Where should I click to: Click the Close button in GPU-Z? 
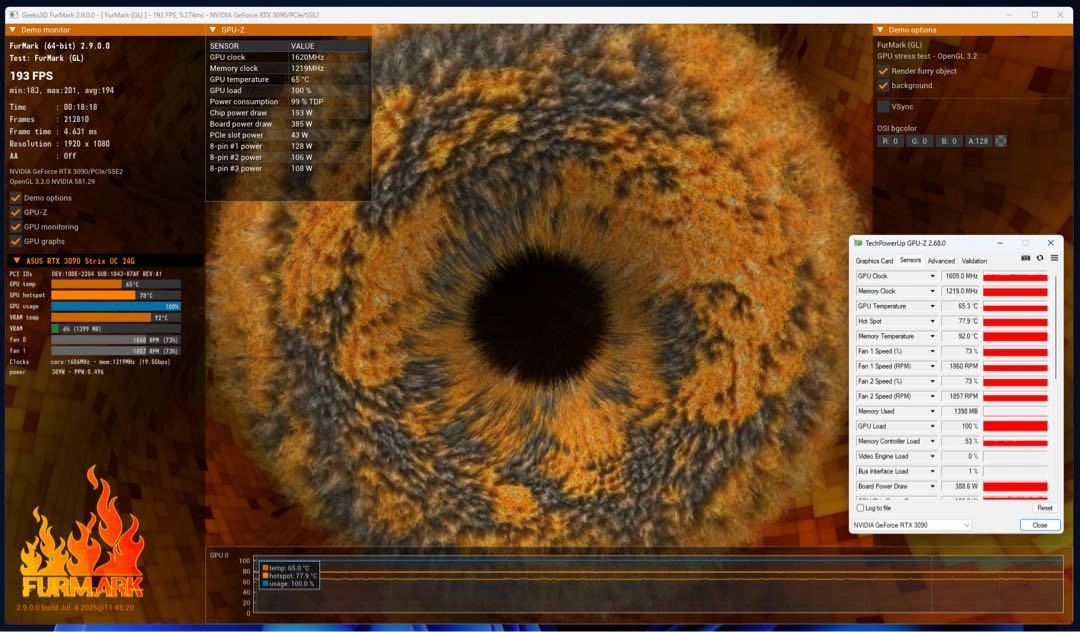tap(1040, 525)
